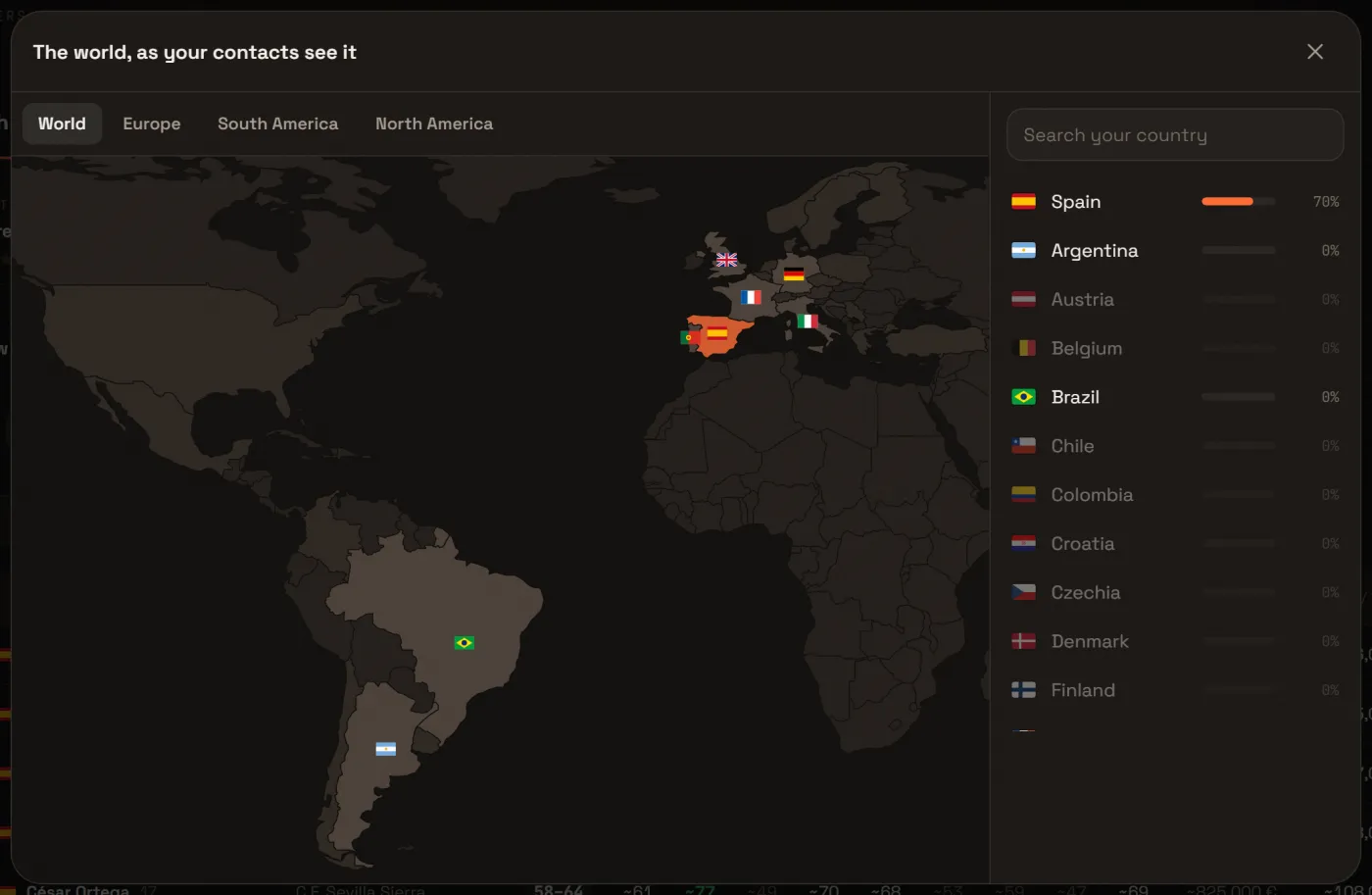Click the Argentina percentage bar
Screen dimensions: 1372x895
pyautogui.click(x=1239, y=251)
